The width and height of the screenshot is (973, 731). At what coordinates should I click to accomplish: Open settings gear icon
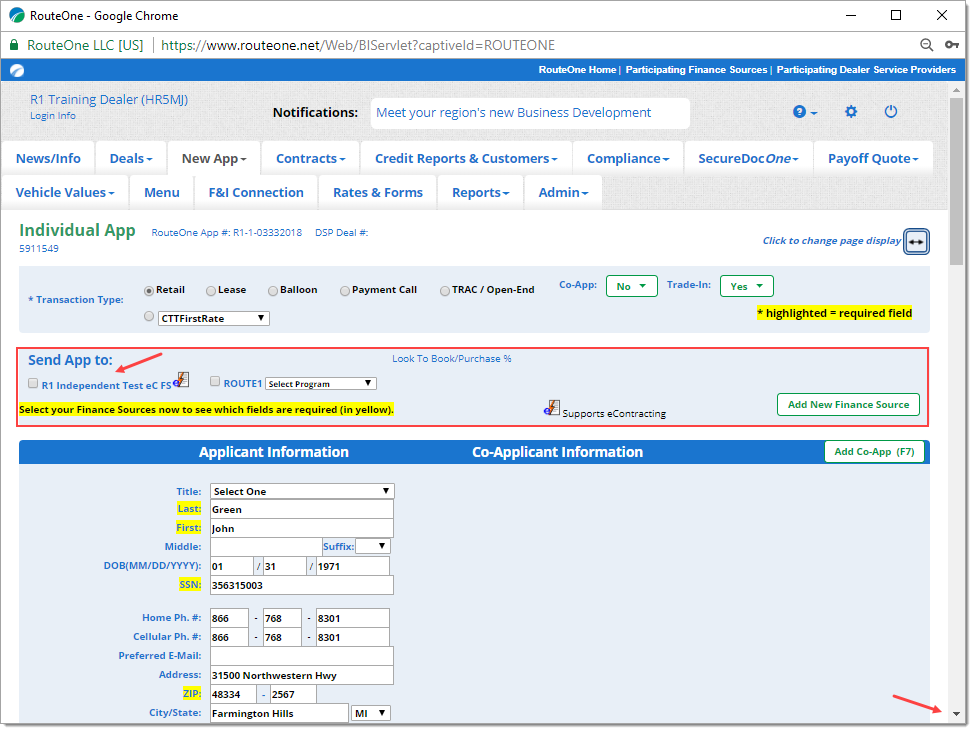click(x=851, y=112)
